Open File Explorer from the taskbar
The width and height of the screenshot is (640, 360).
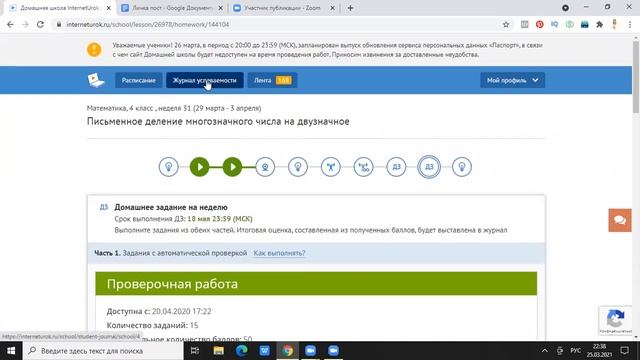(218, 351)
